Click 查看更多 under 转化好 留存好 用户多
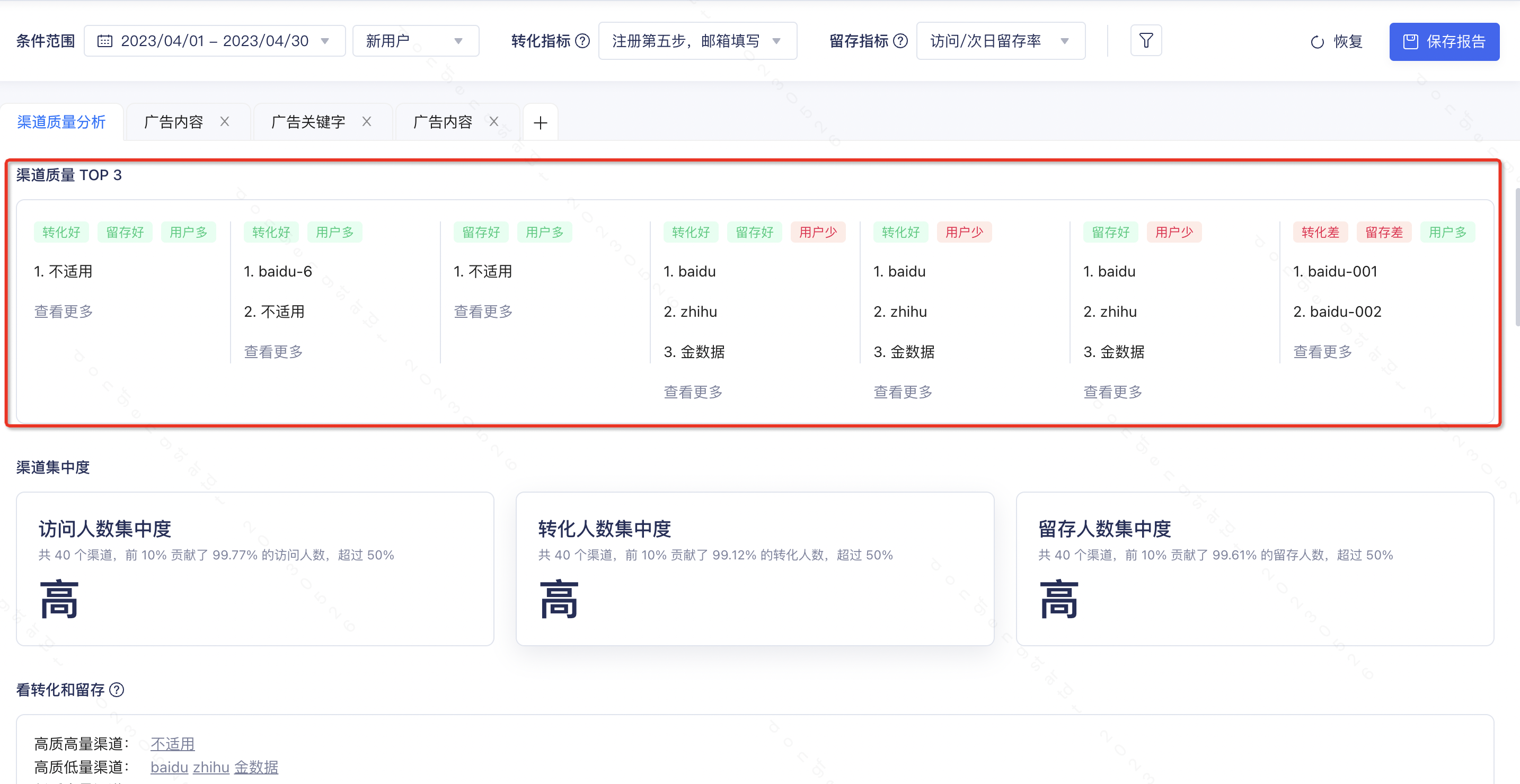Screen dimensions: 1520x784 click(64, 311)
